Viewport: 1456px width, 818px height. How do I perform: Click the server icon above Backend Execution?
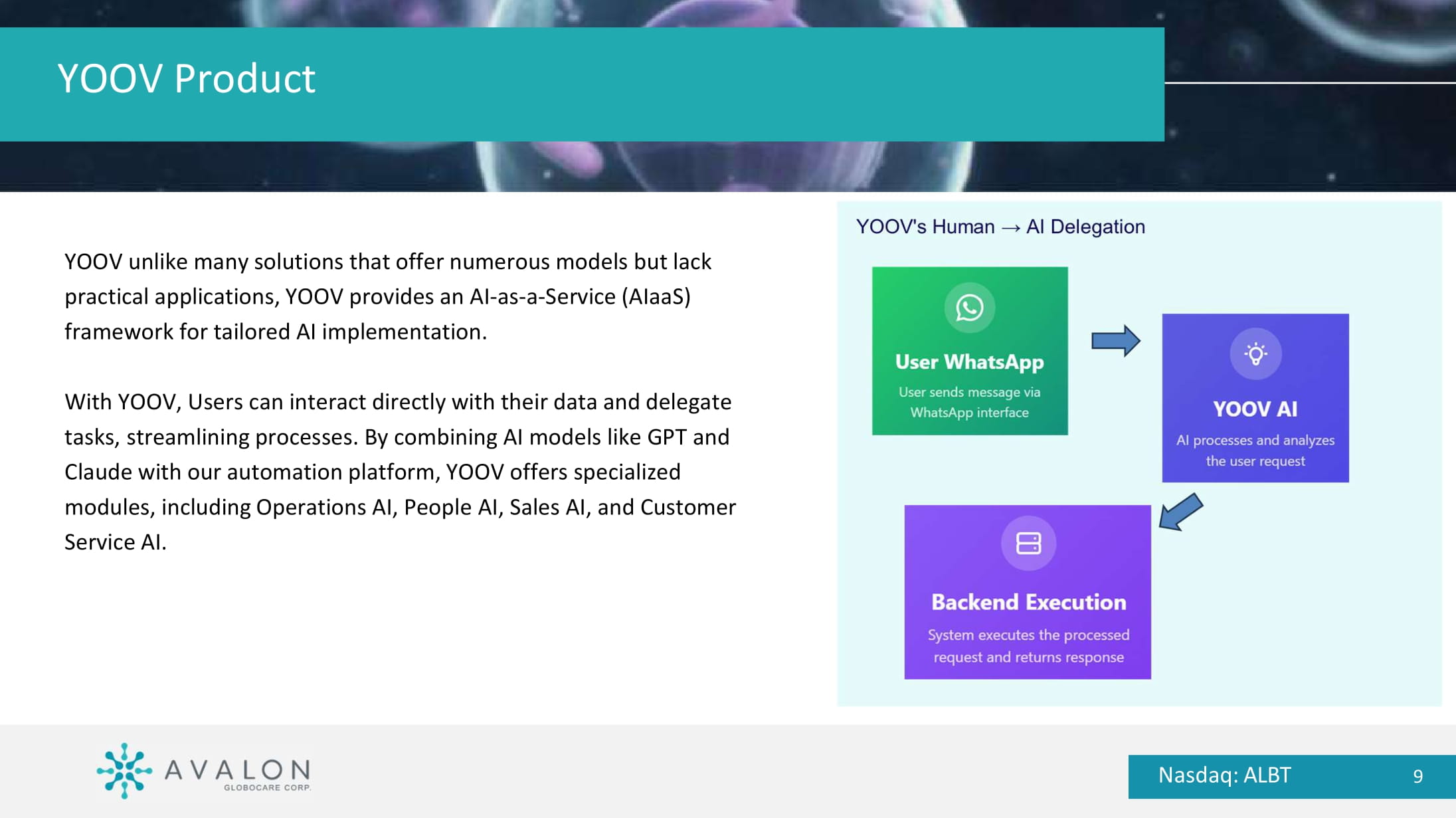click(1028, 543)
